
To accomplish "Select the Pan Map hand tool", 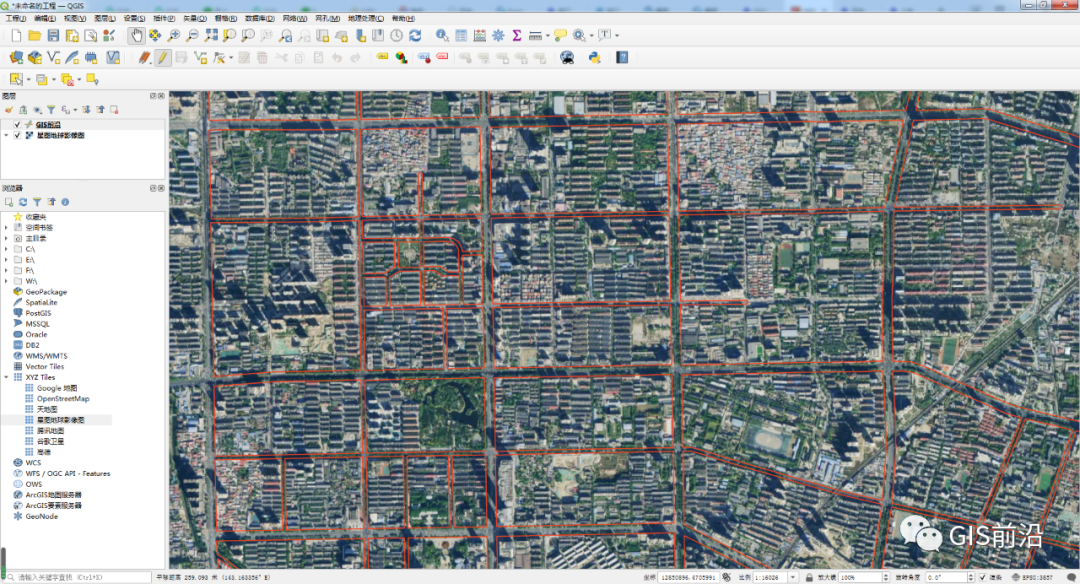I will (136, 35).
